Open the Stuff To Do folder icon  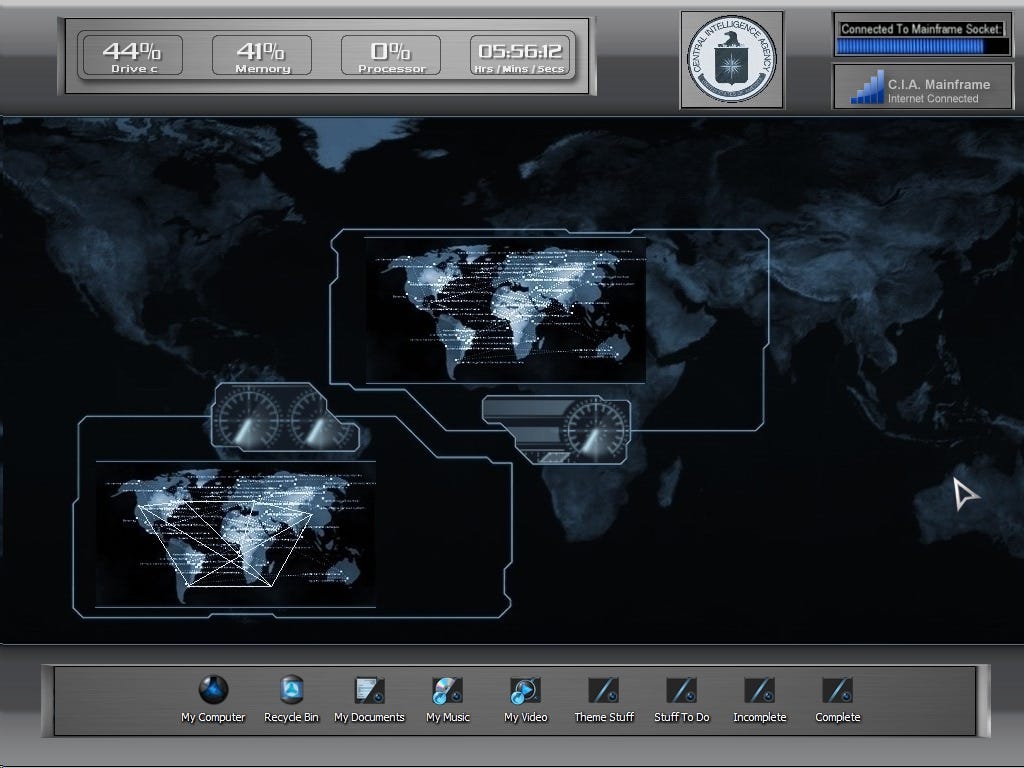tap(681, 690)
